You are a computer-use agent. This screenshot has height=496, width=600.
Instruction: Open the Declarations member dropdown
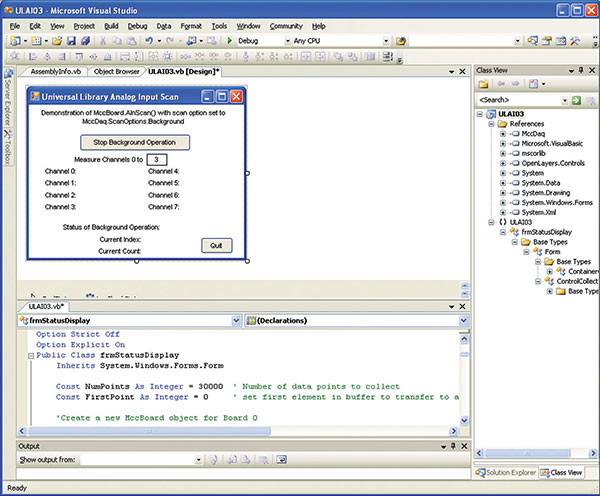pos(461,321)
